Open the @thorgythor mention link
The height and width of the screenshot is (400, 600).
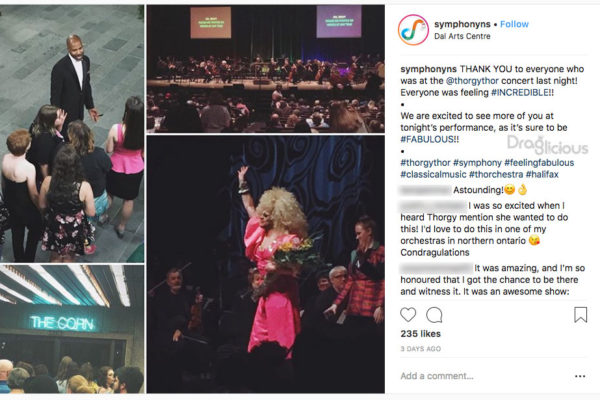point(472,81)
